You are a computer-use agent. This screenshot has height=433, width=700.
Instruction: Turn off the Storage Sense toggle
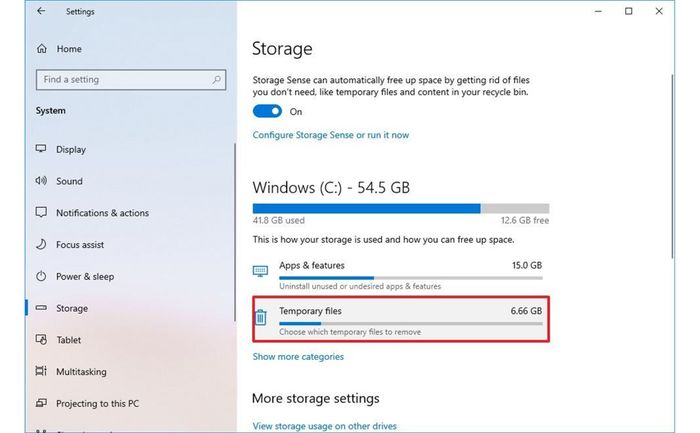coord(267,111)
